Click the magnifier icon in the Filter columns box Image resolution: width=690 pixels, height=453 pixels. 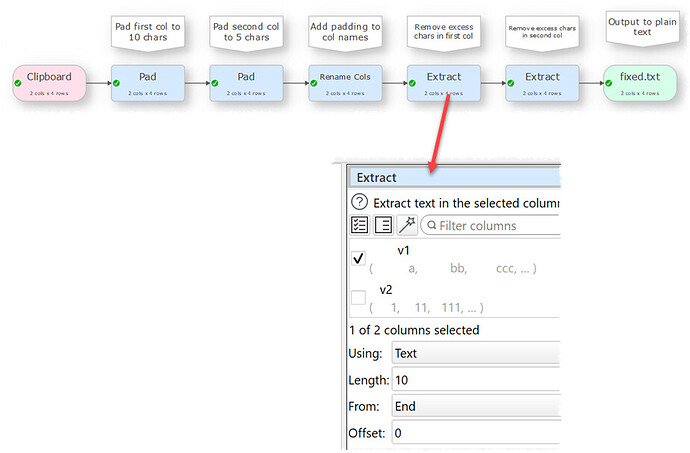432,225
